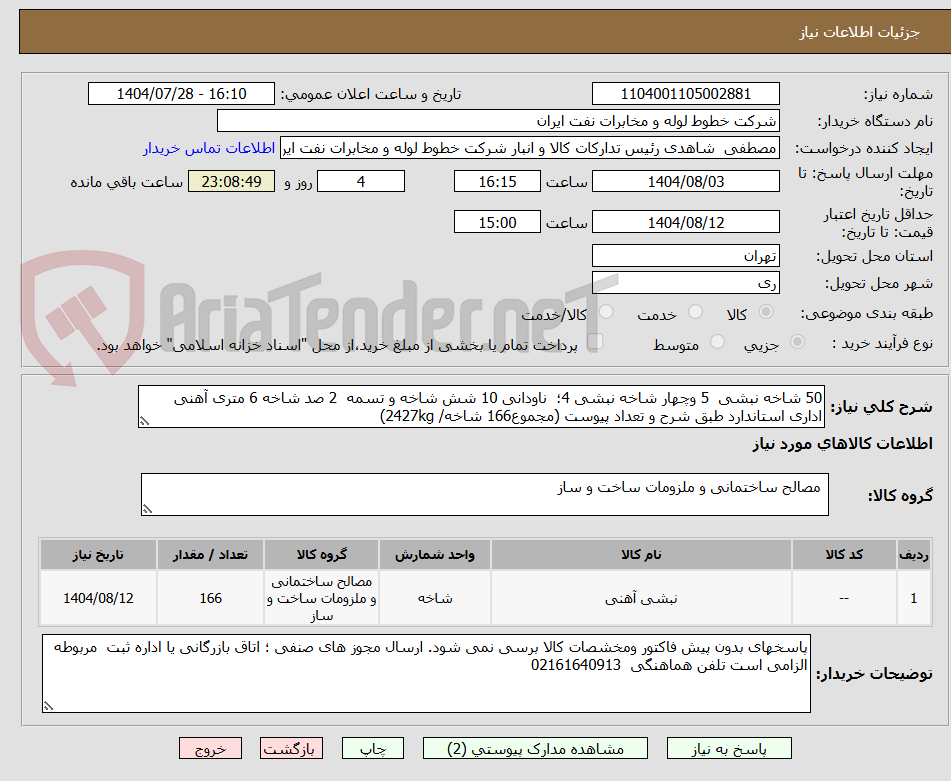Toggle the treasury payment checkbox

coord(596,340)
